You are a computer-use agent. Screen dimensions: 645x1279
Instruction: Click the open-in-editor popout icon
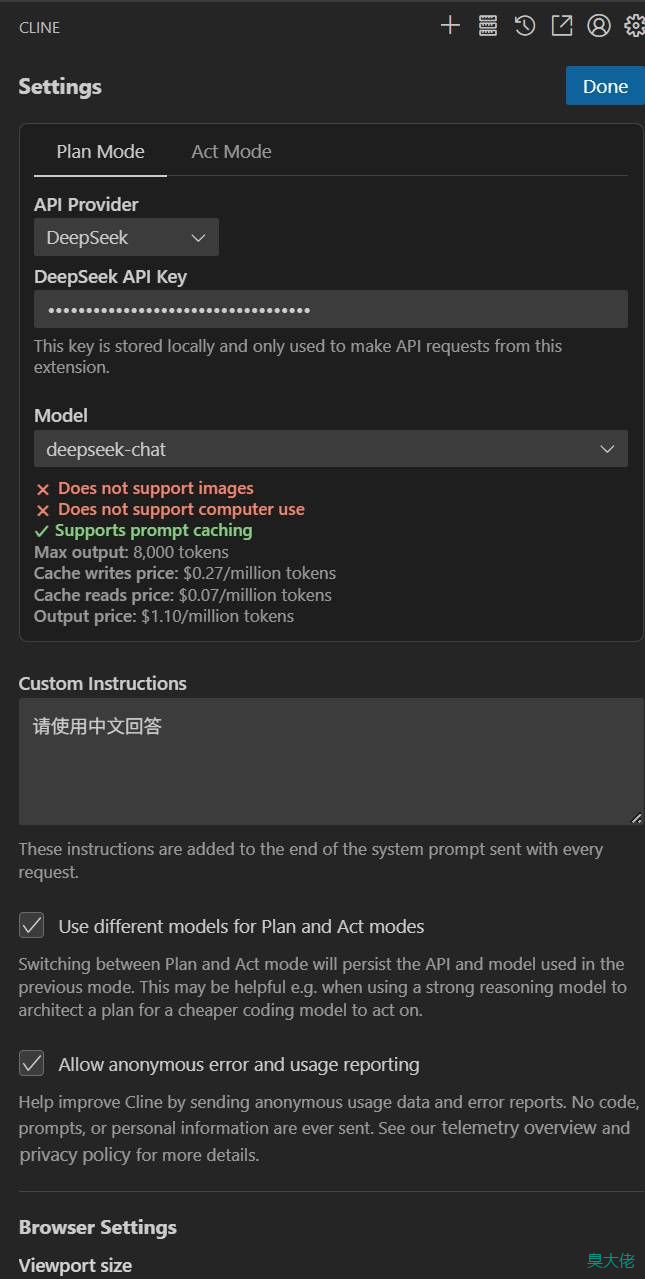click(x=562, y=26)
